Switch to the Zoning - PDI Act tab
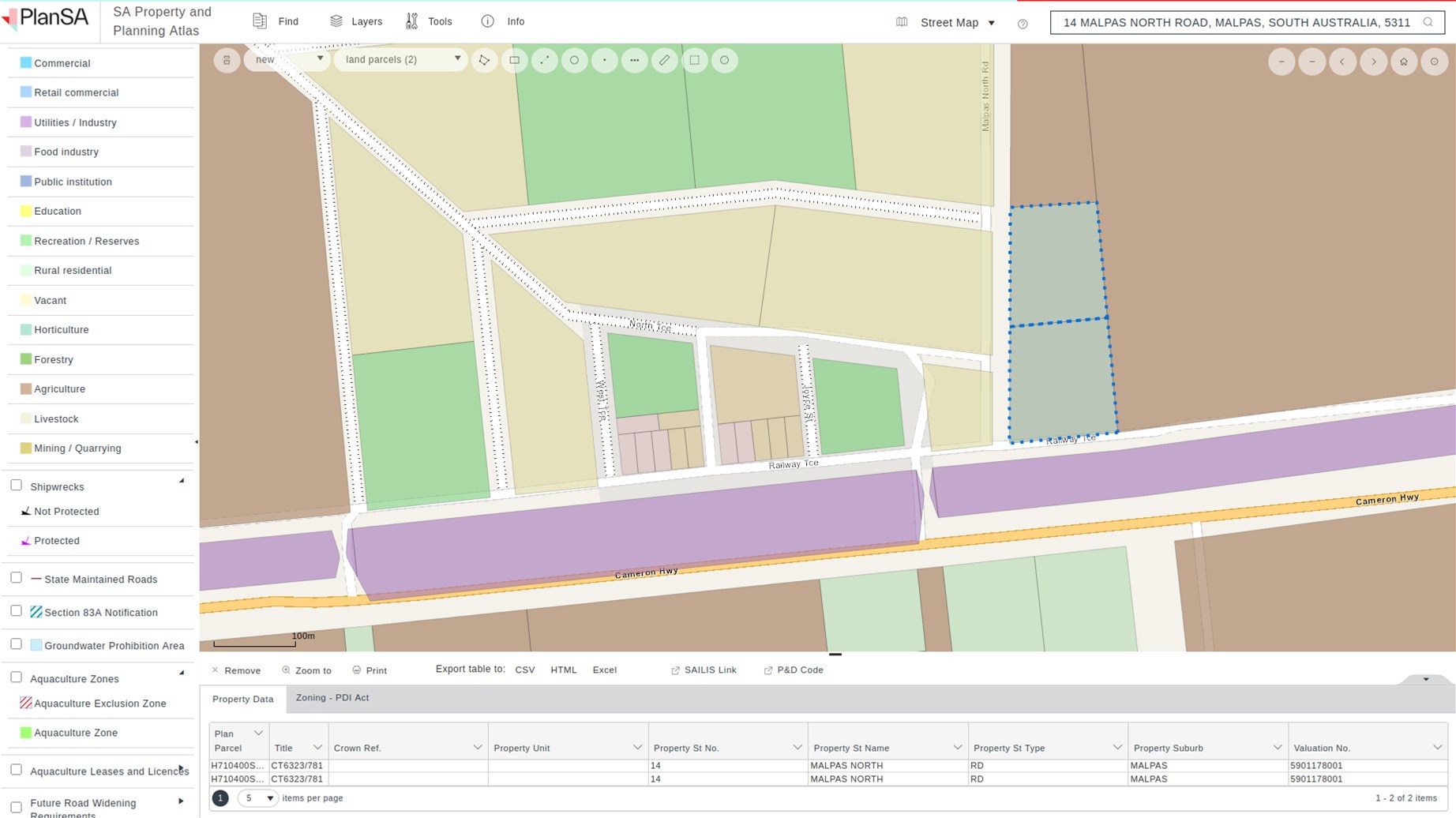 click(332, 698)
